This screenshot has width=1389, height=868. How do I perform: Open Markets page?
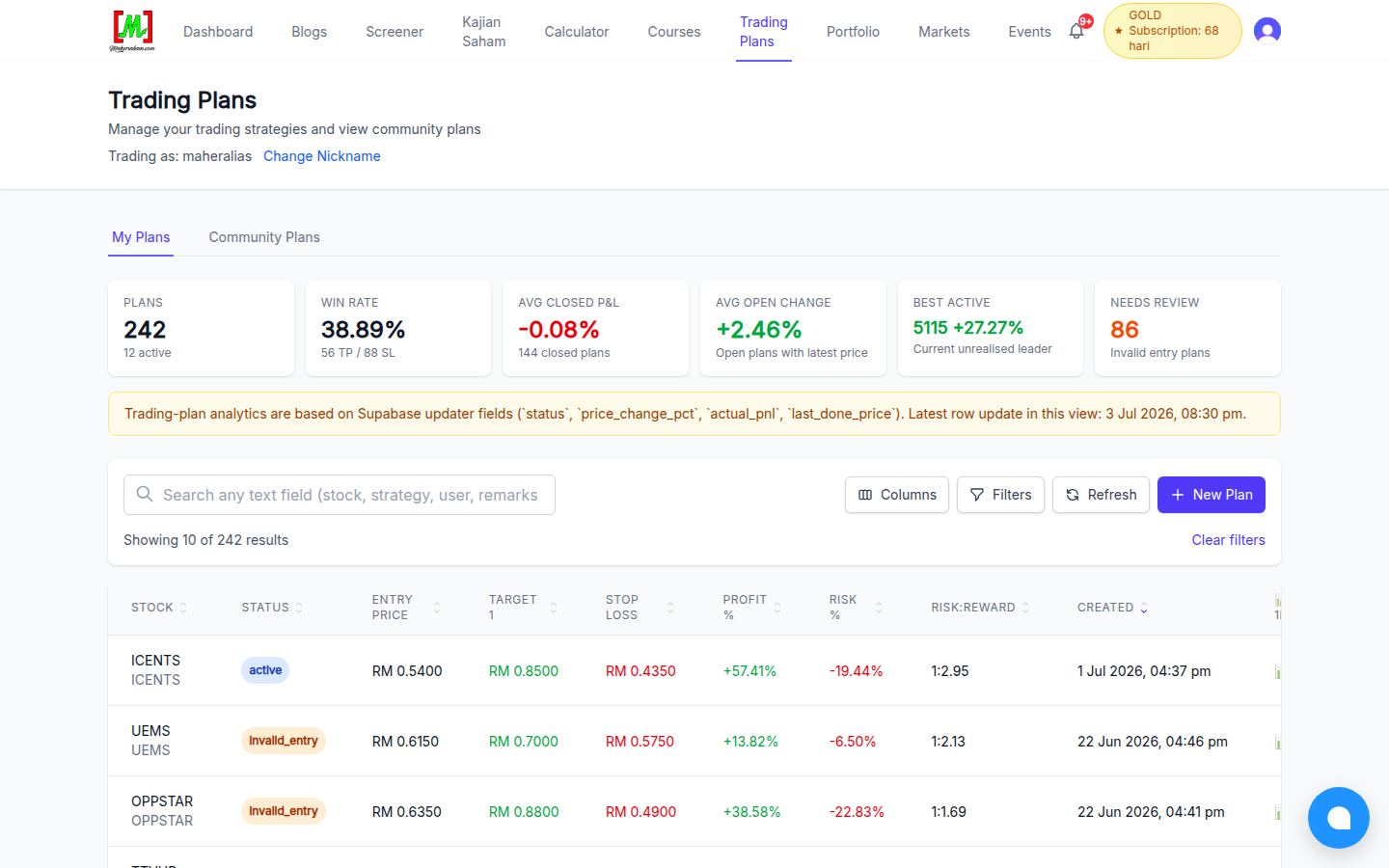944,32
